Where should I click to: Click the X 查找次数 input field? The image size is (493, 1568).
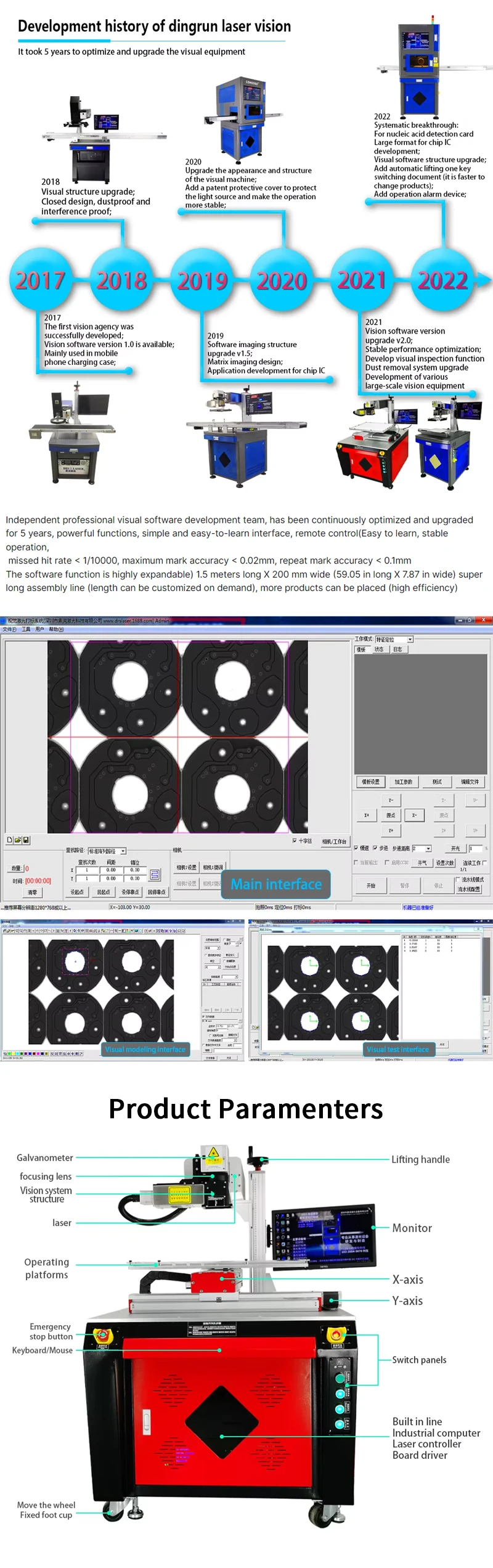pos(86,870)
